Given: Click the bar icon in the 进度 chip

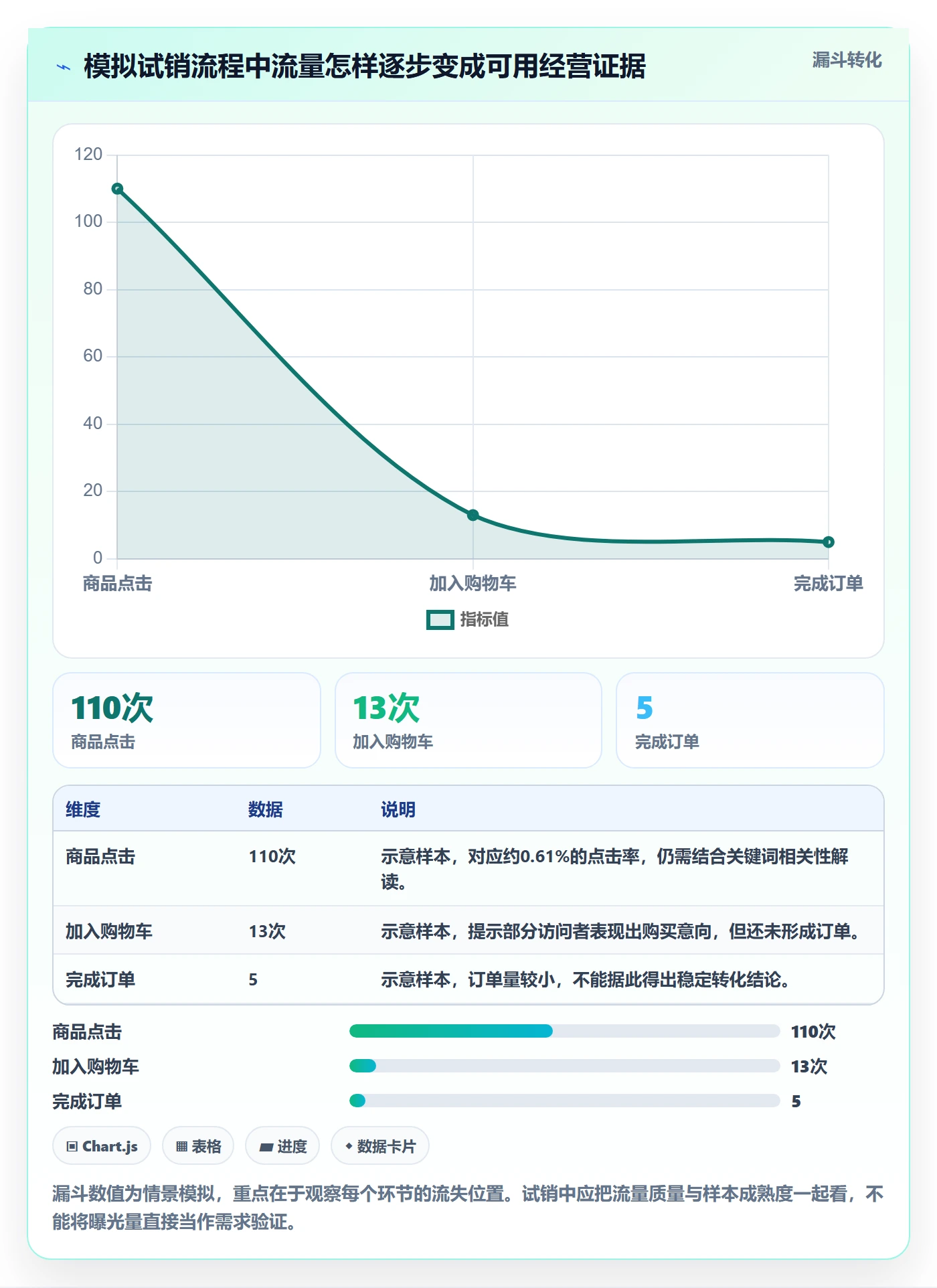Looking at the screenshot, I should coord(266,1147).
